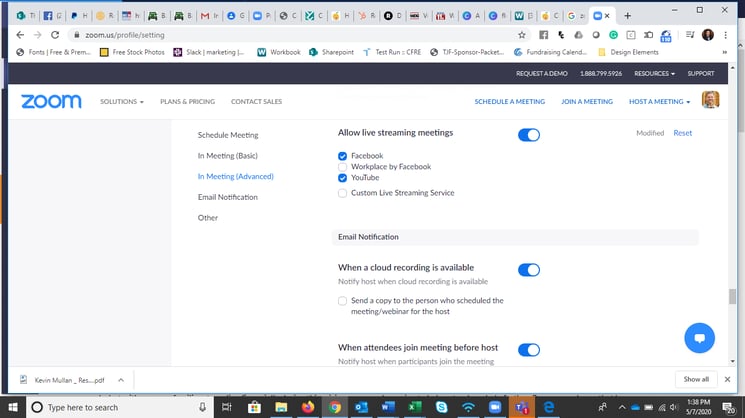The width and height of the screenshot is (745, 418).
Task: Open the taskbar notification center icon
Action: tap(728, 407)
